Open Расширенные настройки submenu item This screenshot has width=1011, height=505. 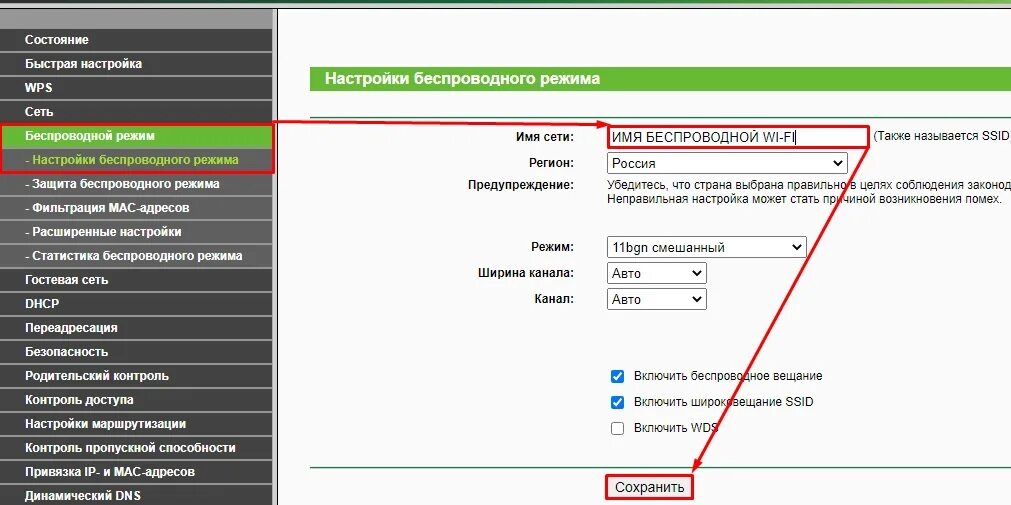pos(136,232)
